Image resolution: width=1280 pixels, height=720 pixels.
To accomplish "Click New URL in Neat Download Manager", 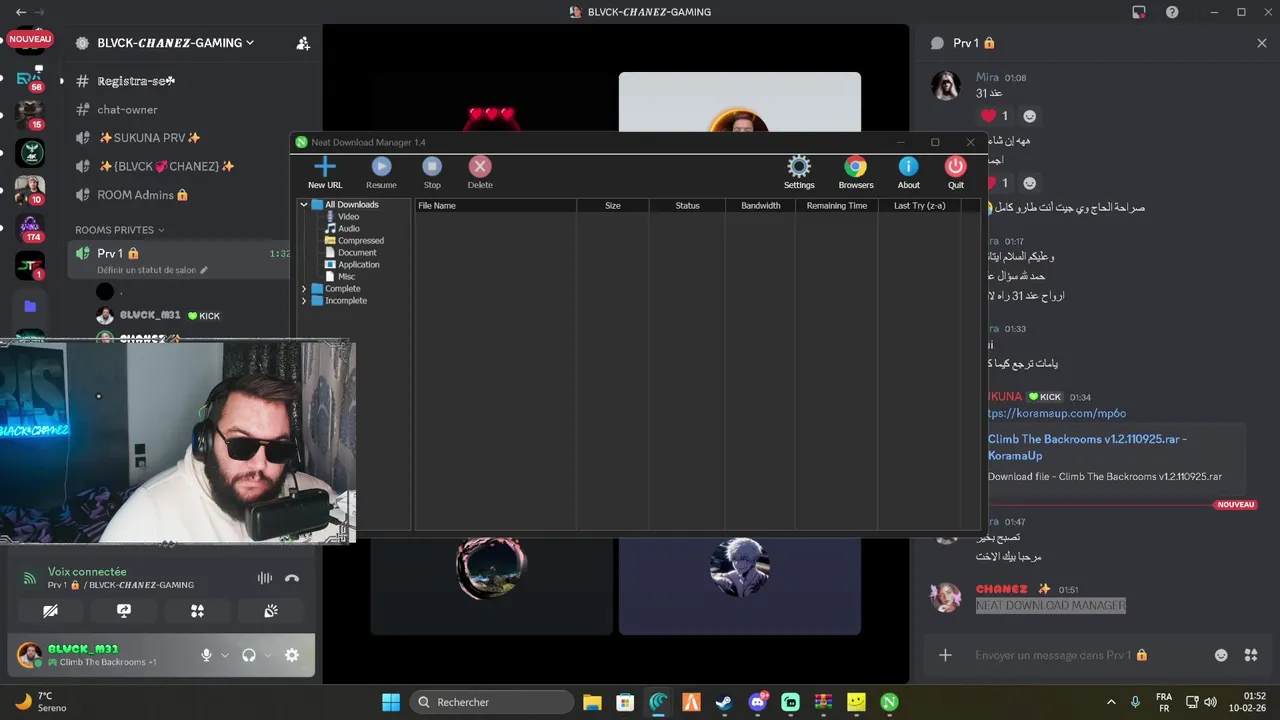I will click(x=325, y=172).
